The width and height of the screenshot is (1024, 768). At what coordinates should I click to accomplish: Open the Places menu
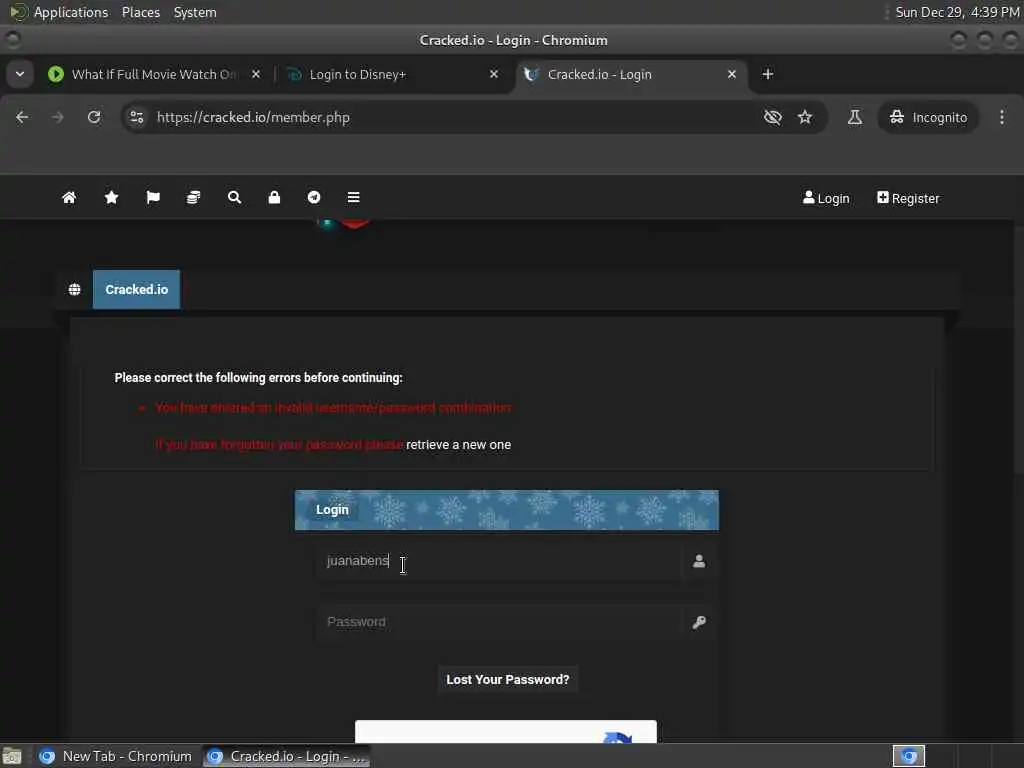[x=140, y=12]
